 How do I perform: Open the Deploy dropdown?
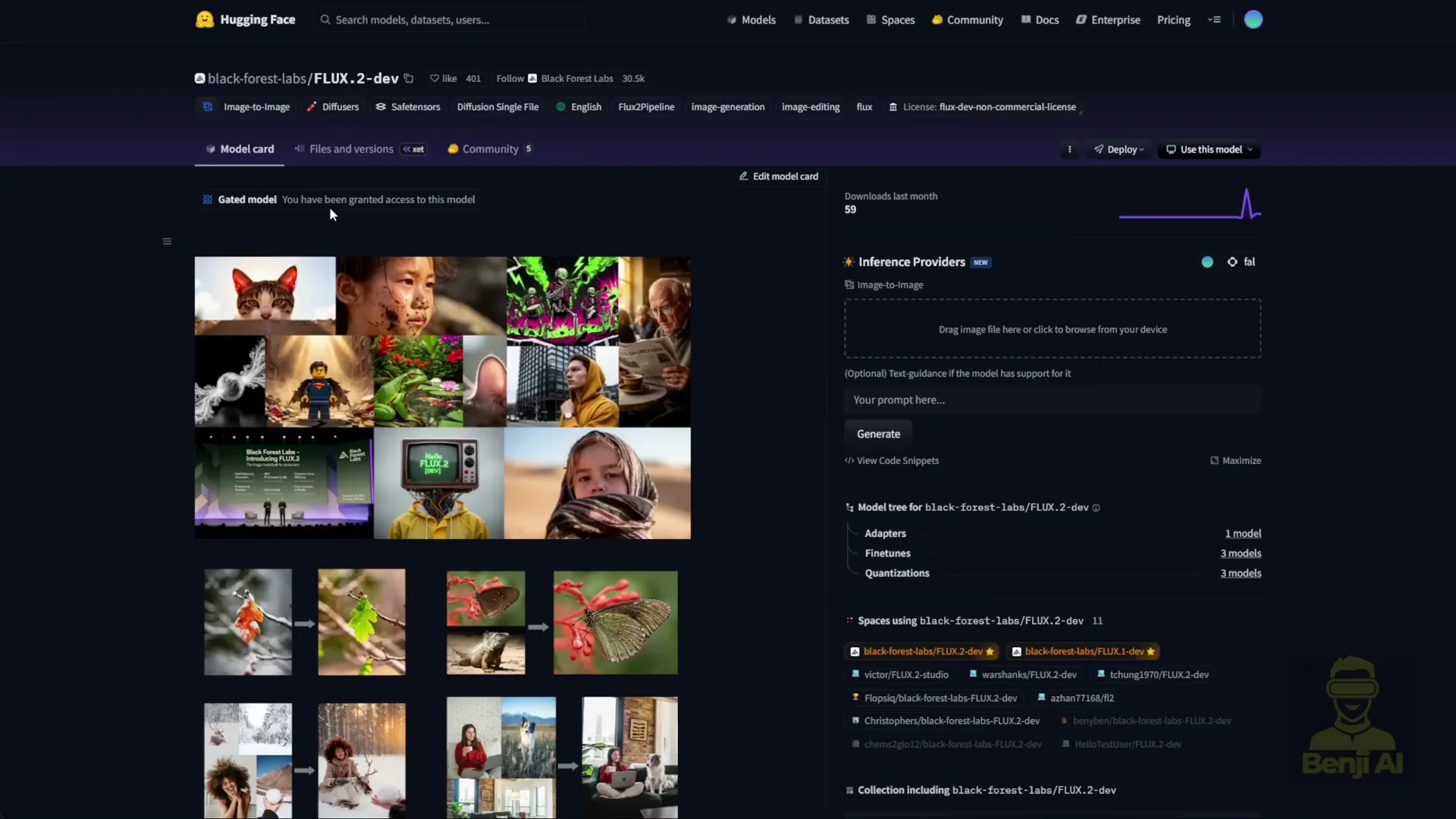pyautogui.click(x=1119, y=149)
